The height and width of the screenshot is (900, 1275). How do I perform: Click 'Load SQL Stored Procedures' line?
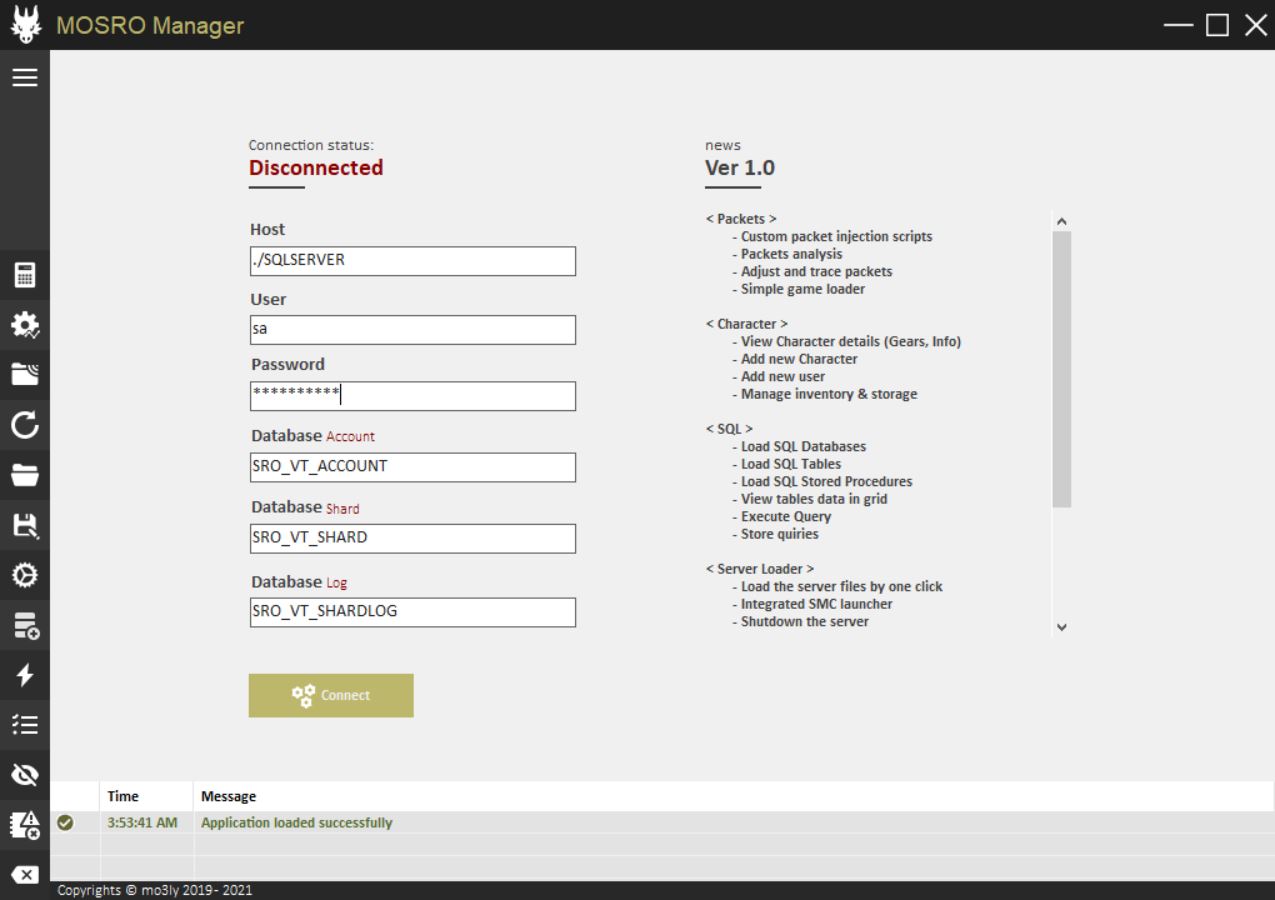pos(822,482)
